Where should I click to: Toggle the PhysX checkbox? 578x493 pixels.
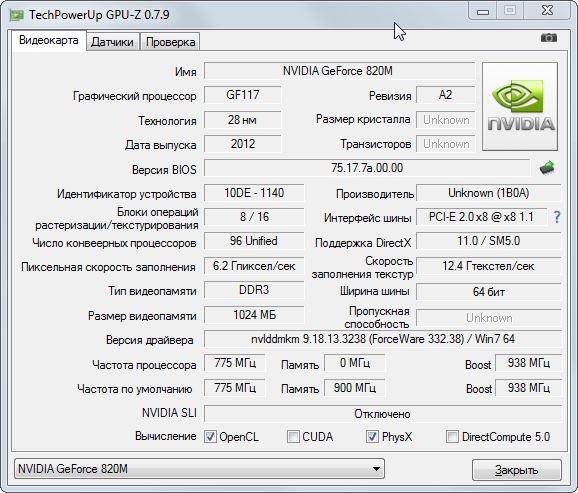click(372, 437)
